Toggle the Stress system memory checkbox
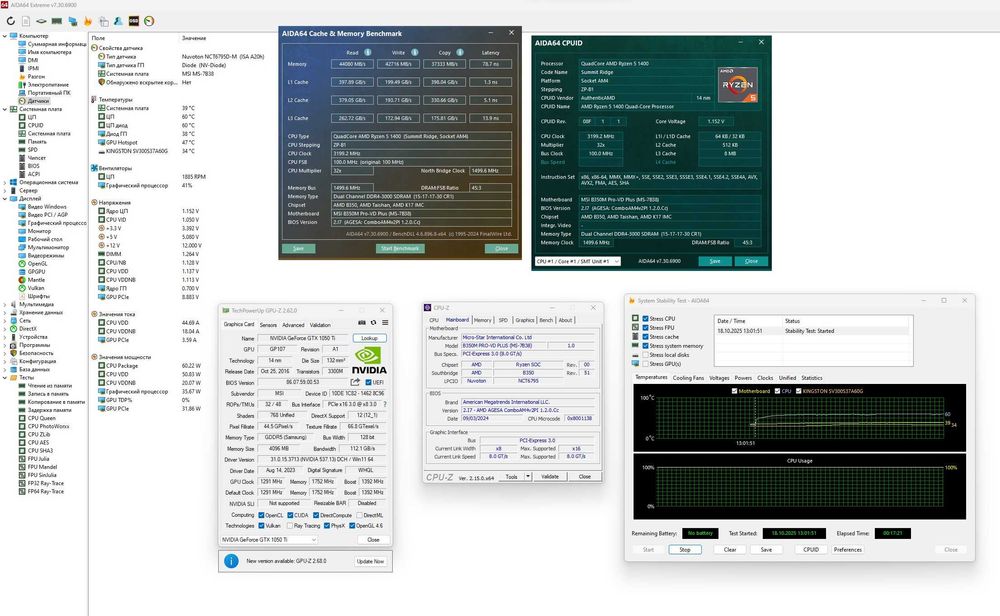 [x=645, y=346]
